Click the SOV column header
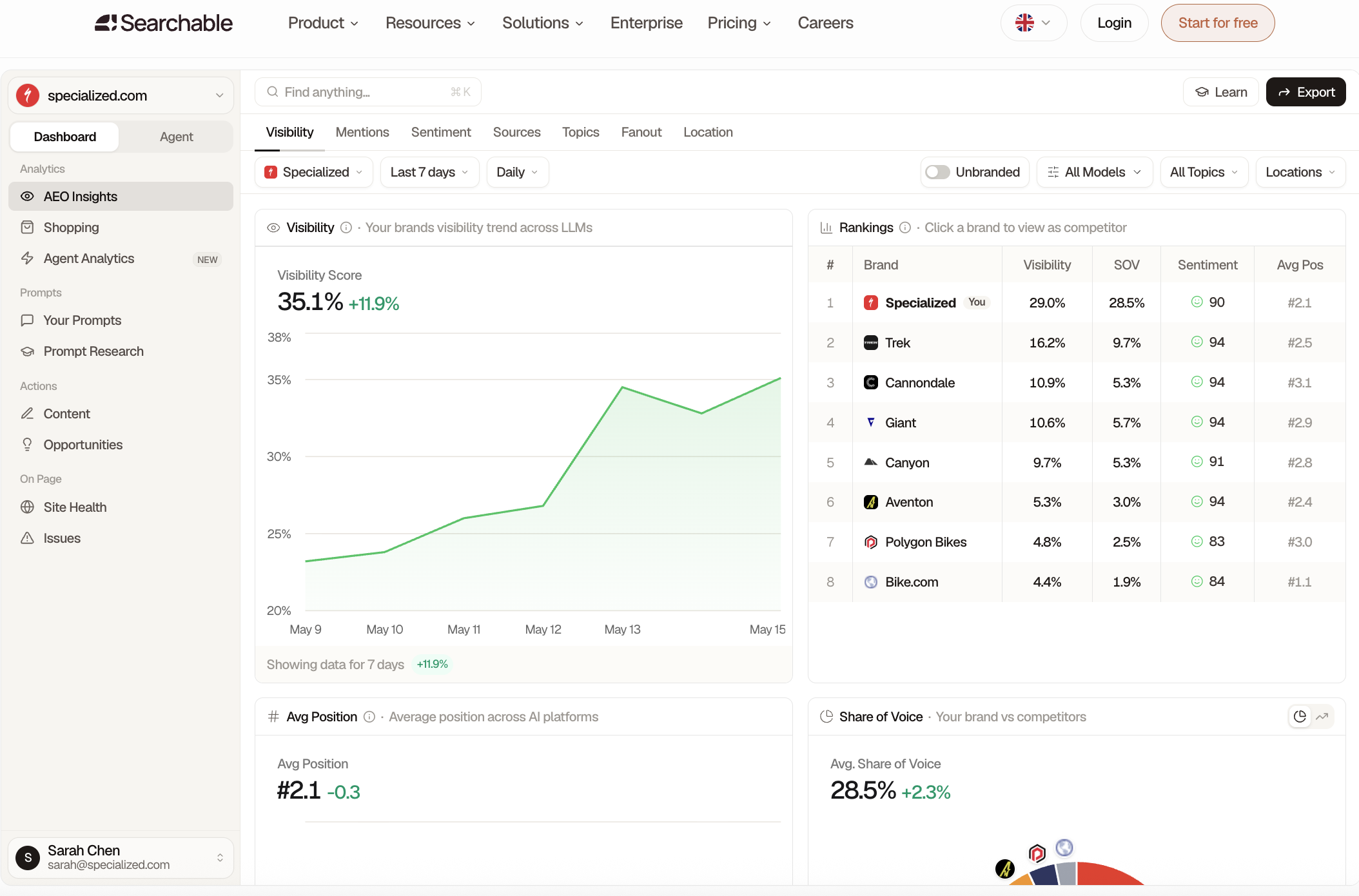The image size is (1359, 896). coord(1126,265)
